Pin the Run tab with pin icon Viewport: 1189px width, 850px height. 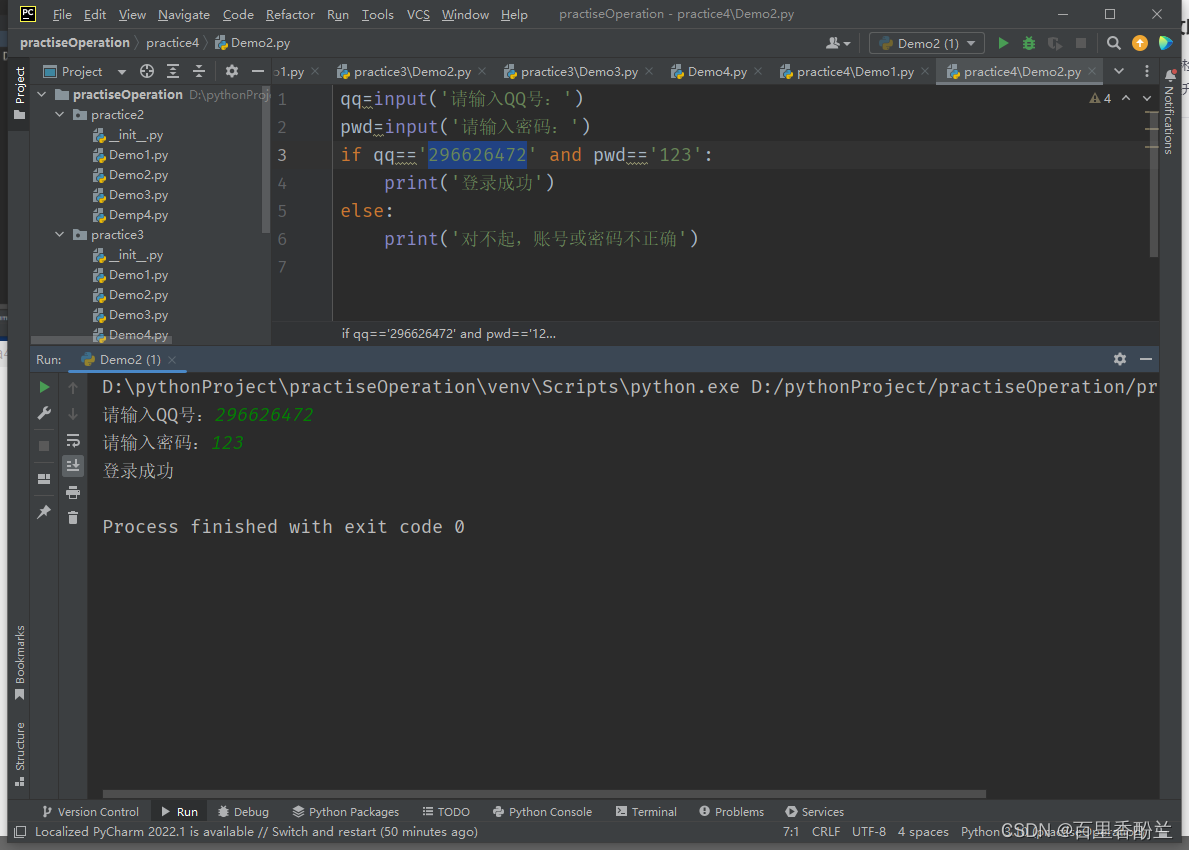(x=44, y=512)
